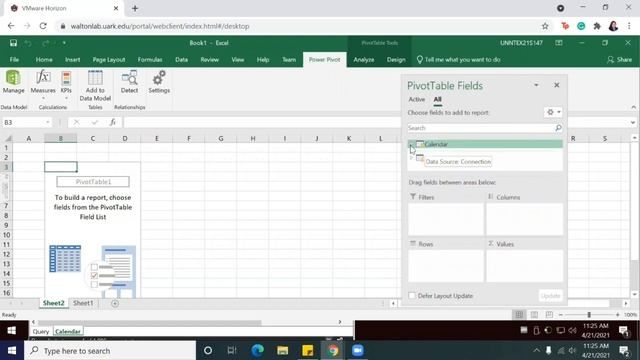Open the Cortana circle on taskbar
This screenshot has height=360, width=640.
208,351
